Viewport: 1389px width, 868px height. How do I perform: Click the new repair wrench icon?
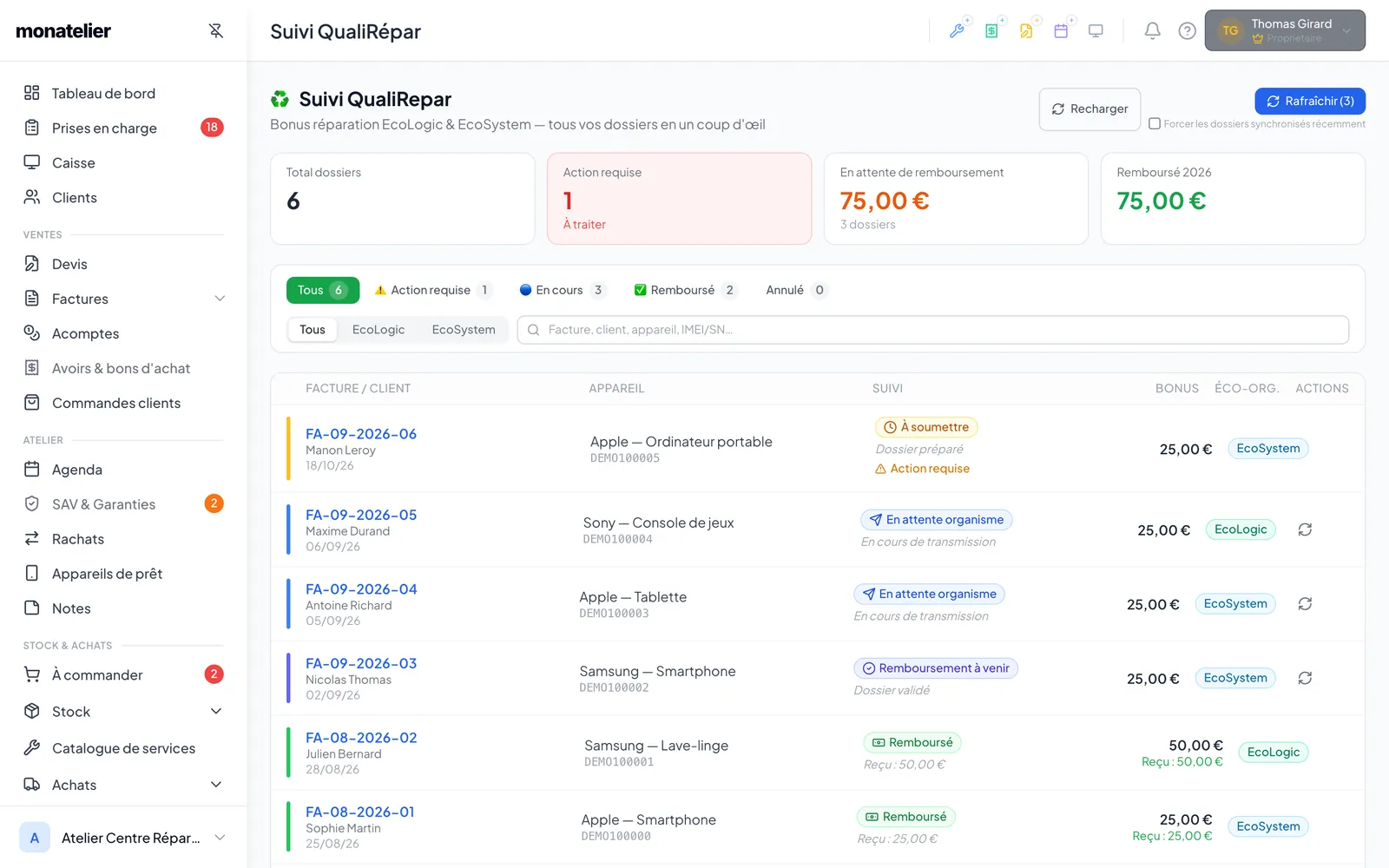pyautogui.click(x=957, y=31)
